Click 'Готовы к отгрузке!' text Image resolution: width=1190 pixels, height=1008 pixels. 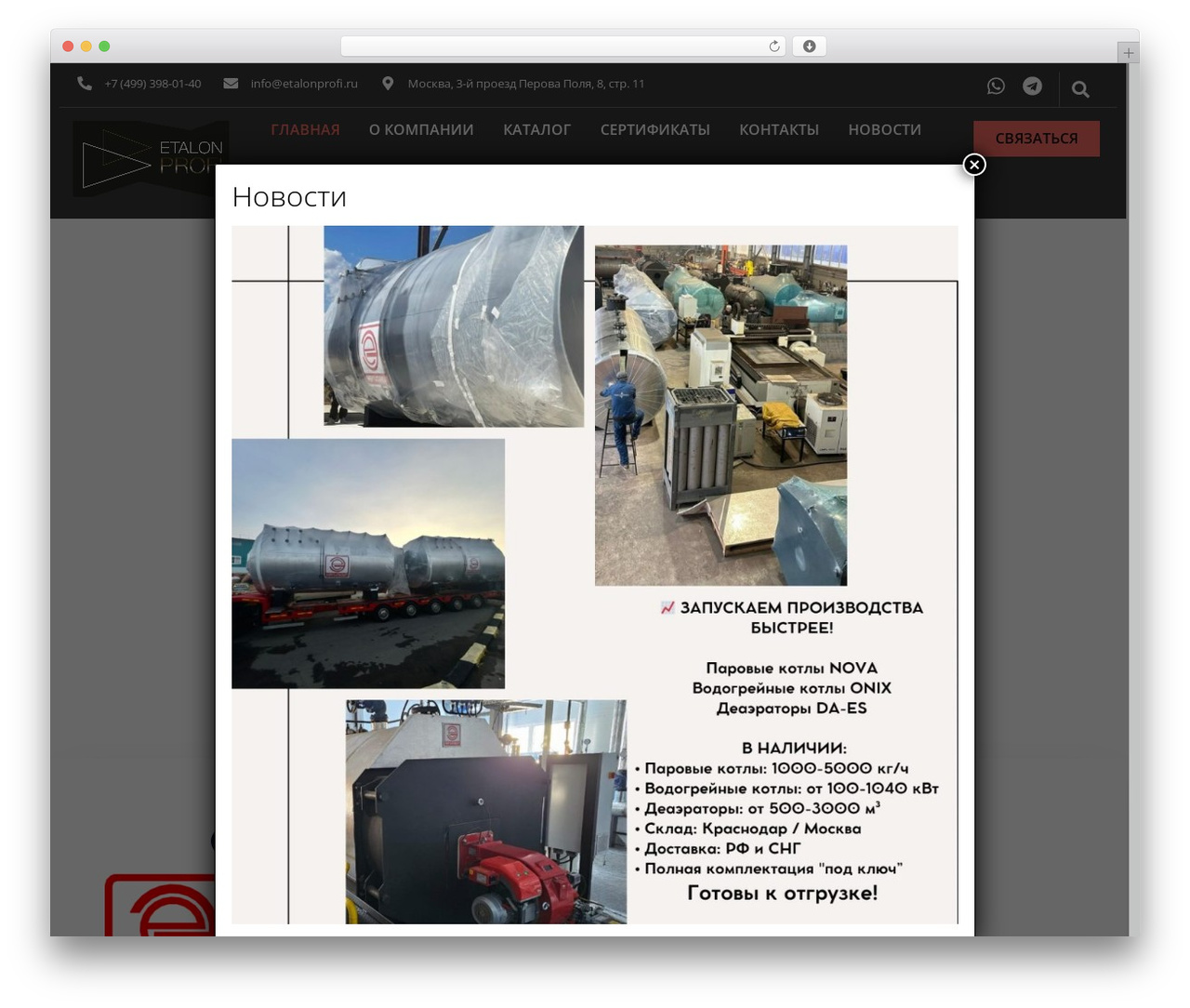click(783, 894)
